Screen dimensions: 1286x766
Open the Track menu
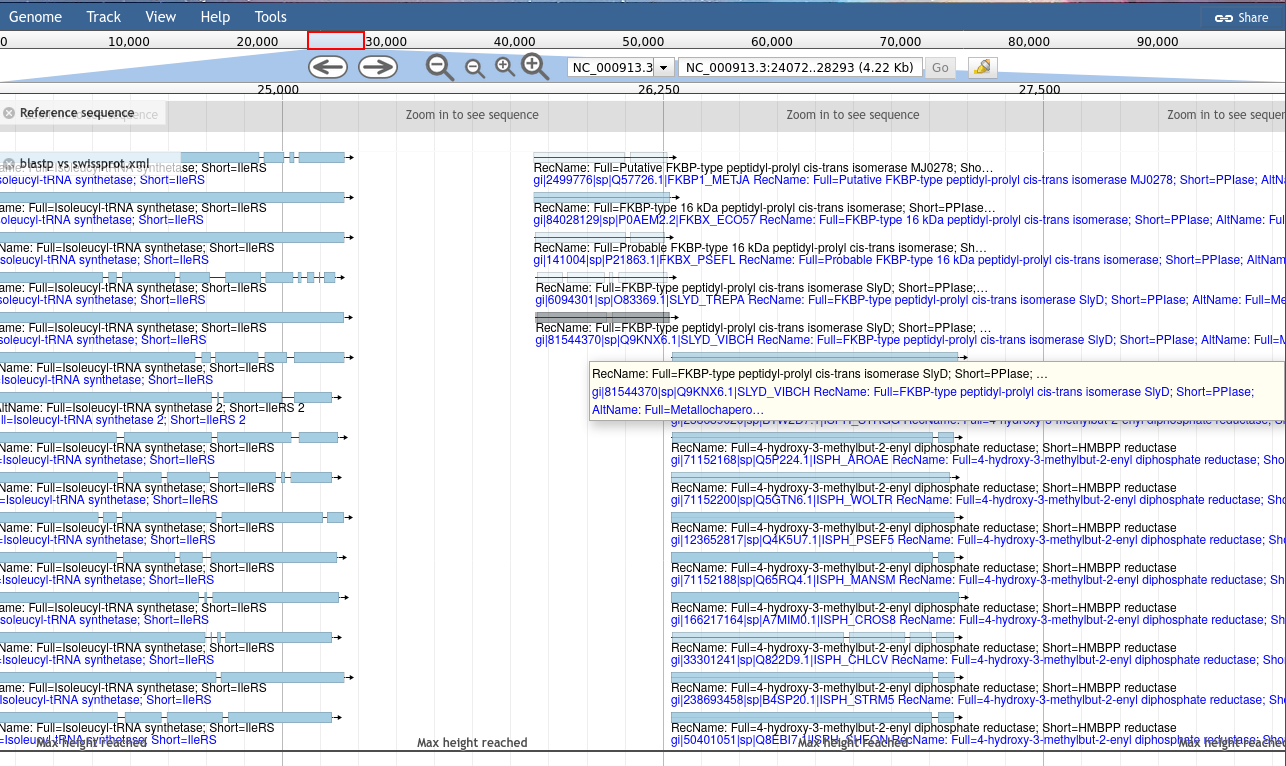click(x=104, y=17)
